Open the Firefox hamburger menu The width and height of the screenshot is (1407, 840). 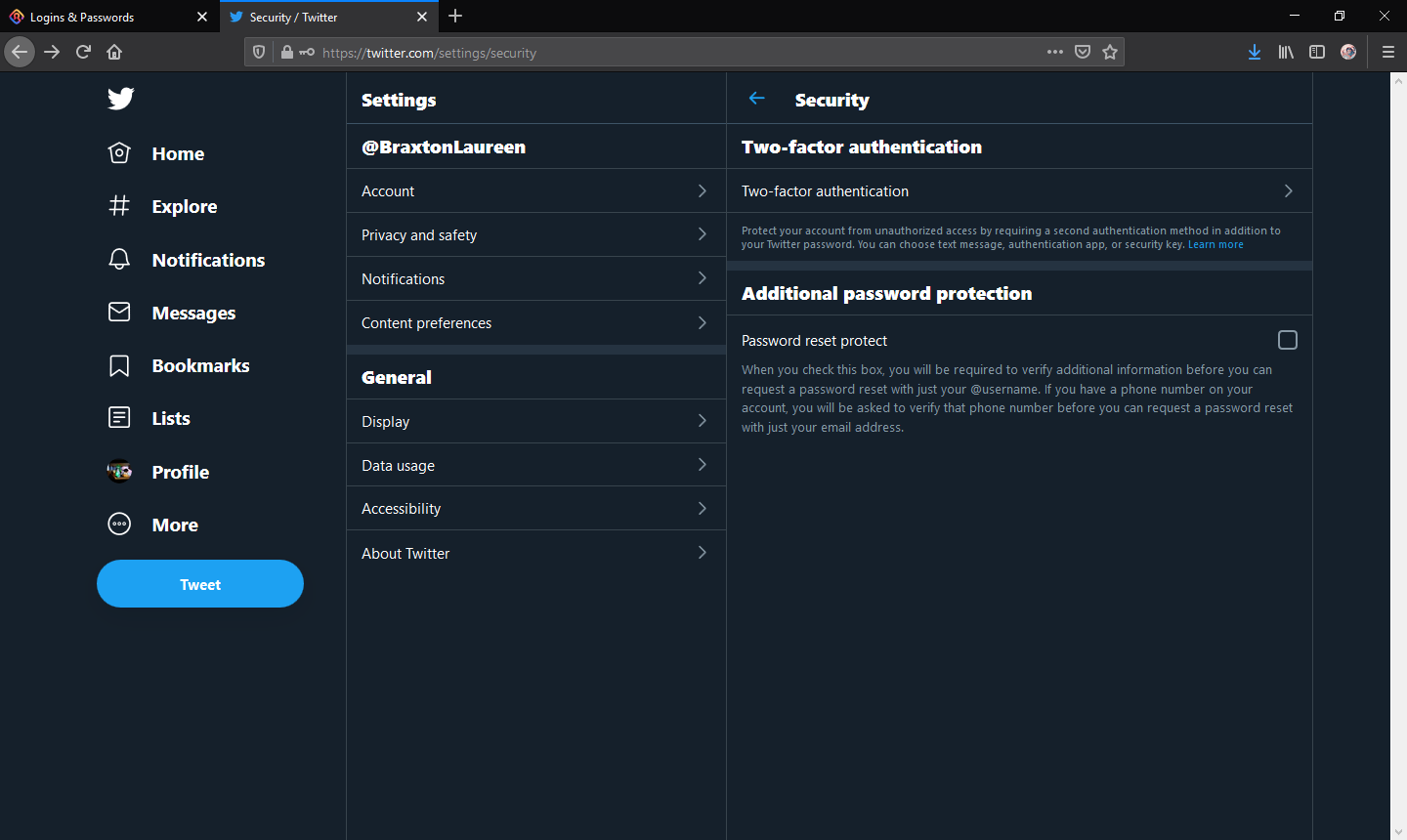click(1387, 52)
